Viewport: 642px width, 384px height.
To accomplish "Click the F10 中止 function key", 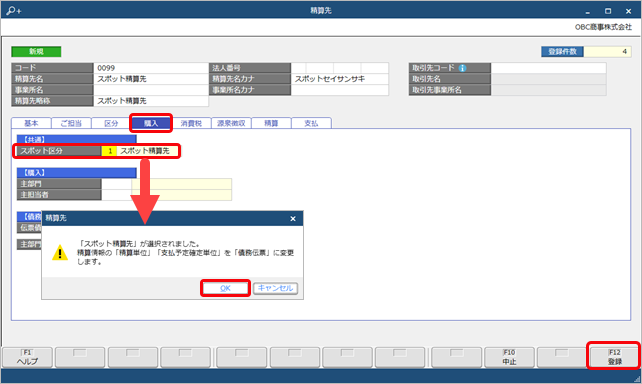I will pyautogui.click(x=509, y=357).
